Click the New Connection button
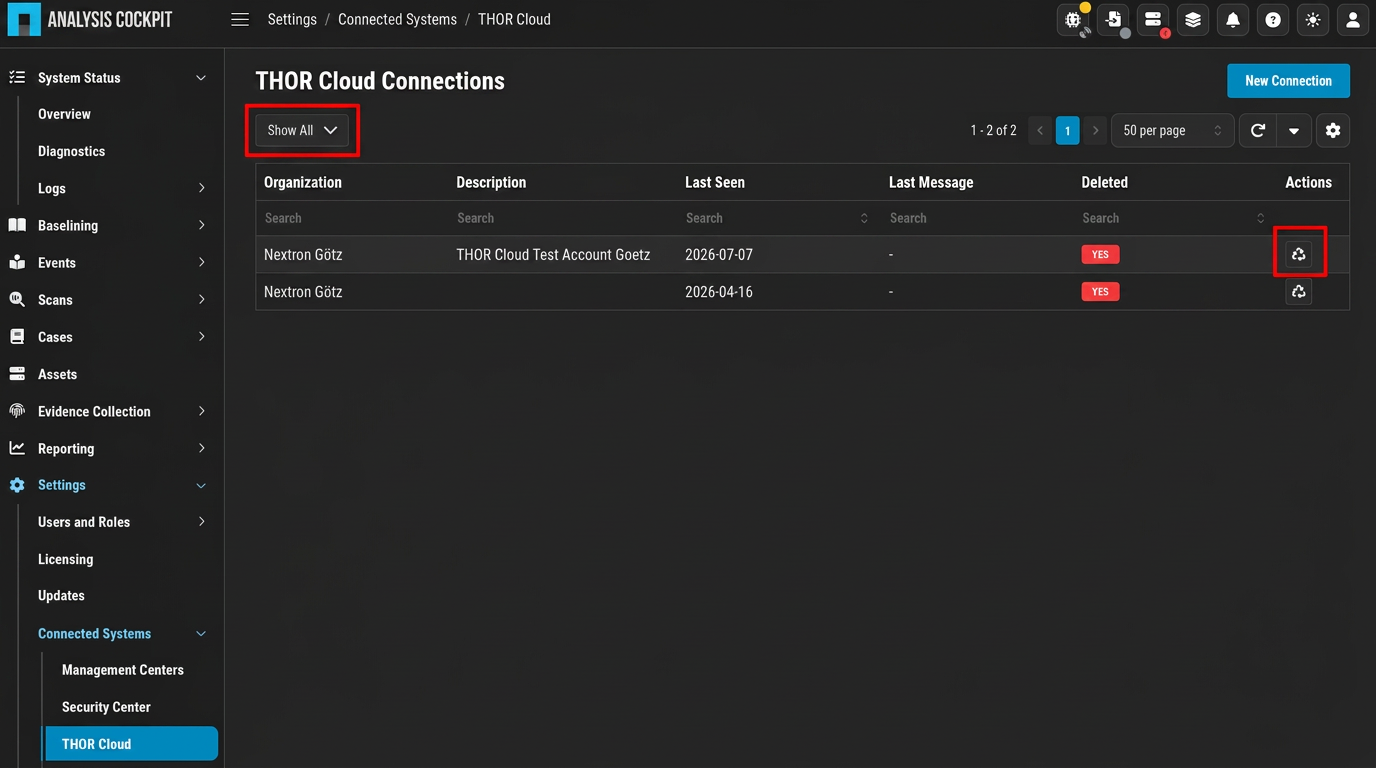 tap(1288, 81)
